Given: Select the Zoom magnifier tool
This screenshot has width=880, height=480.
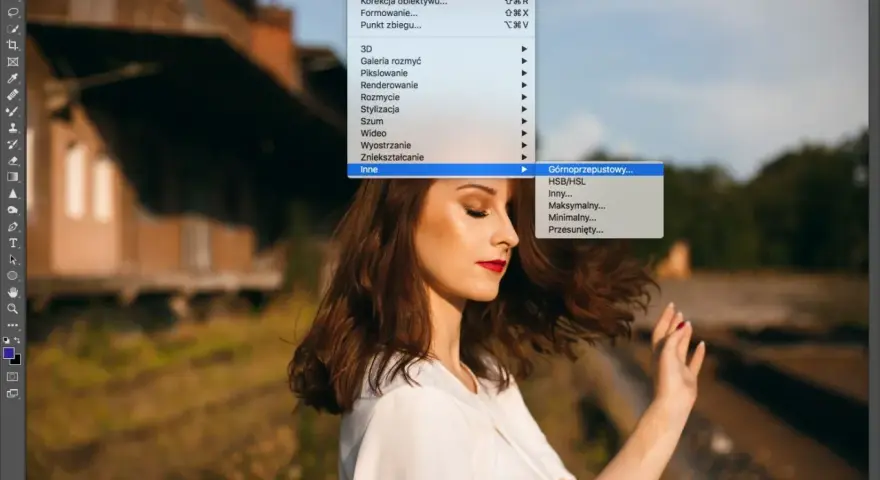Looking at the screenshot, I should tap(12, 309).
